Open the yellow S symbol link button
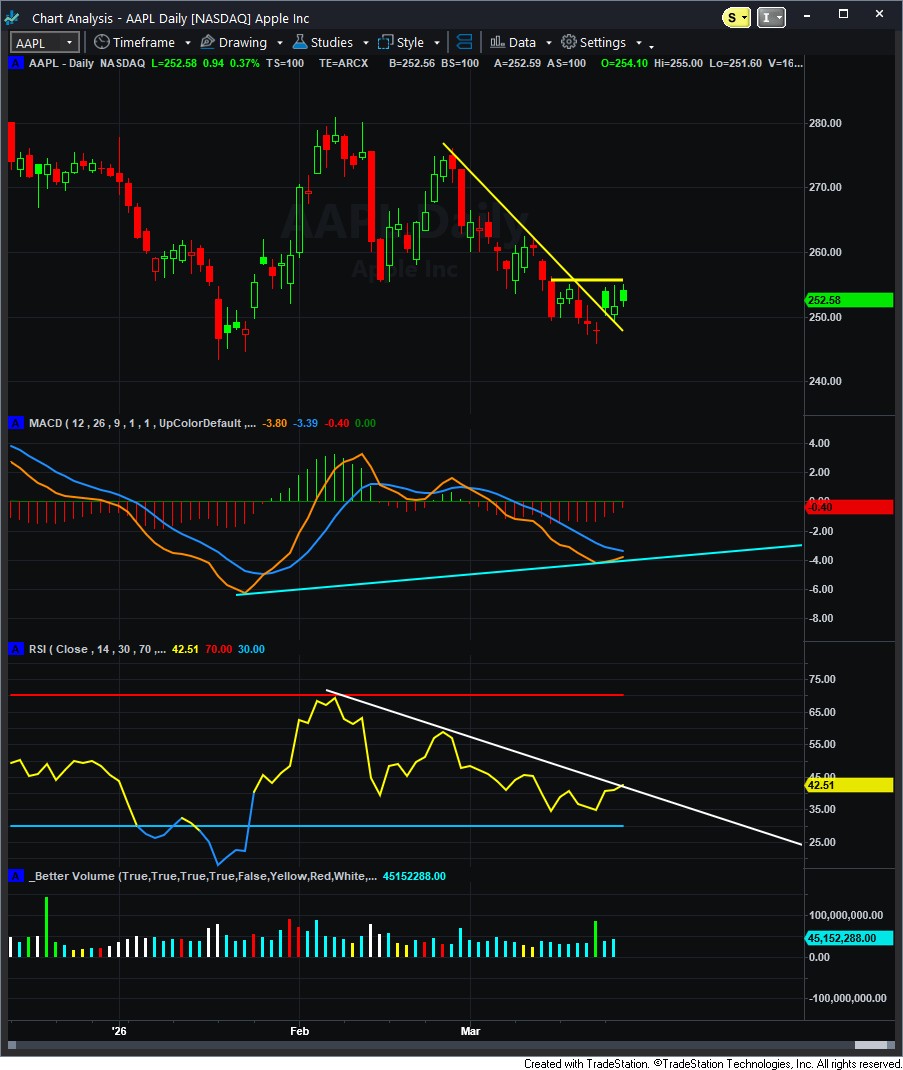This screenshot has width=903, height=1070. coord(736,18)
